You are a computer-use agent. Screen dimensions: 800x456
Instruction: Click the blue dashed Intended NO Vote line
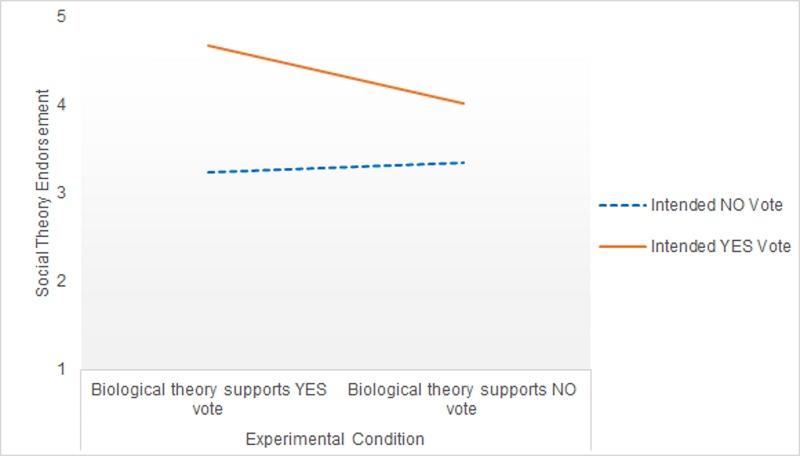pyautogui.click(x=335, y=167)
